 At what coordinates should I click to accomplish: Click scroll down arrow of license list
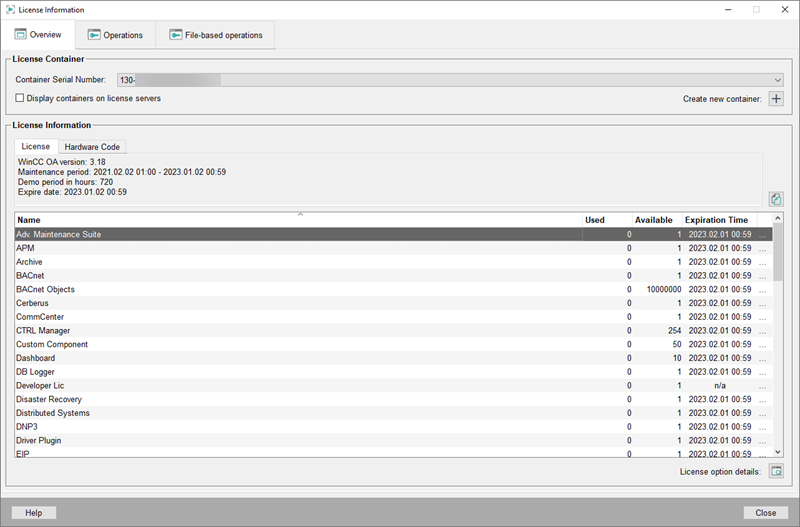click(778, 452)
